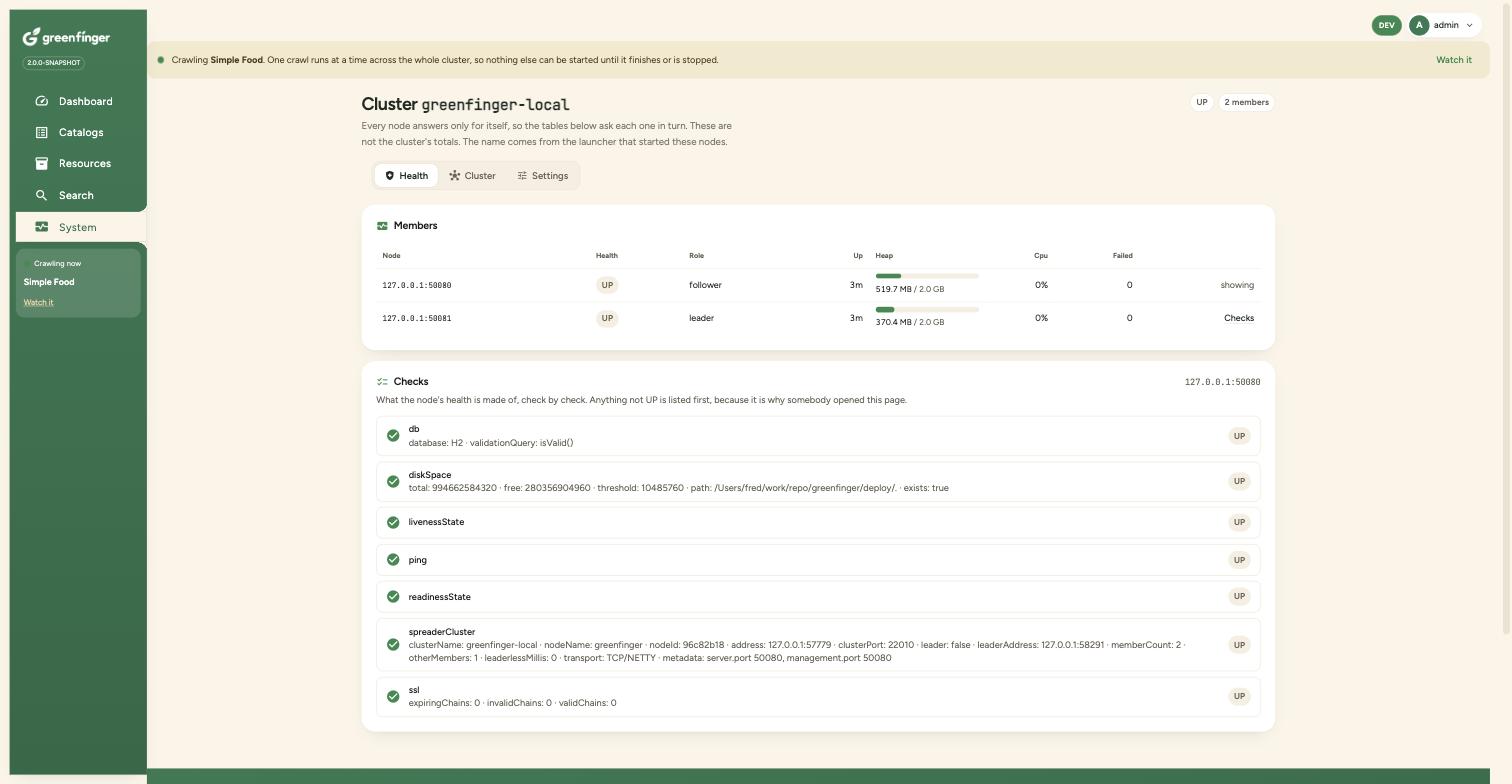Click the admin avatar circle
This screenshot has width=1512, height=784.
coord(1418,25)
